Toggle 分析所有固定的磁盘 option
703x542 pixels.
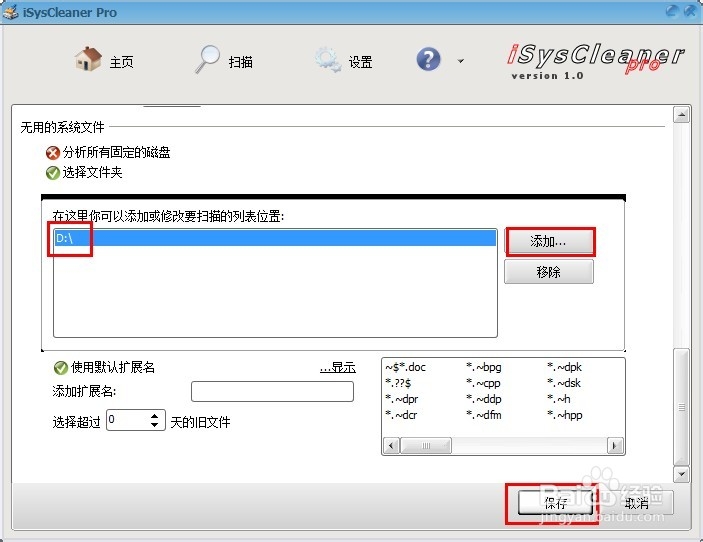tap(108, 152)
